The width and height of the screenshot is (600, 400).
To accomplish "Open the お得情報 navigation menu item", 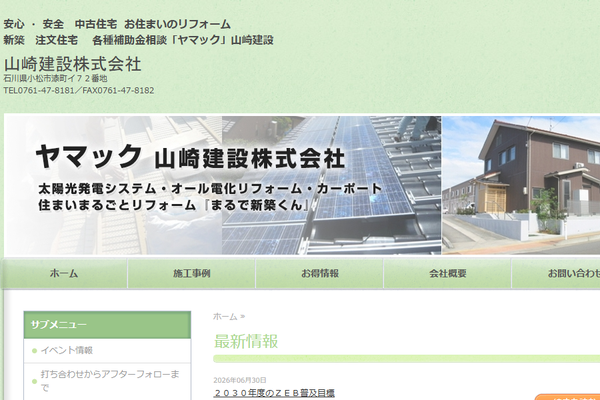I will [x=320, y=273].
